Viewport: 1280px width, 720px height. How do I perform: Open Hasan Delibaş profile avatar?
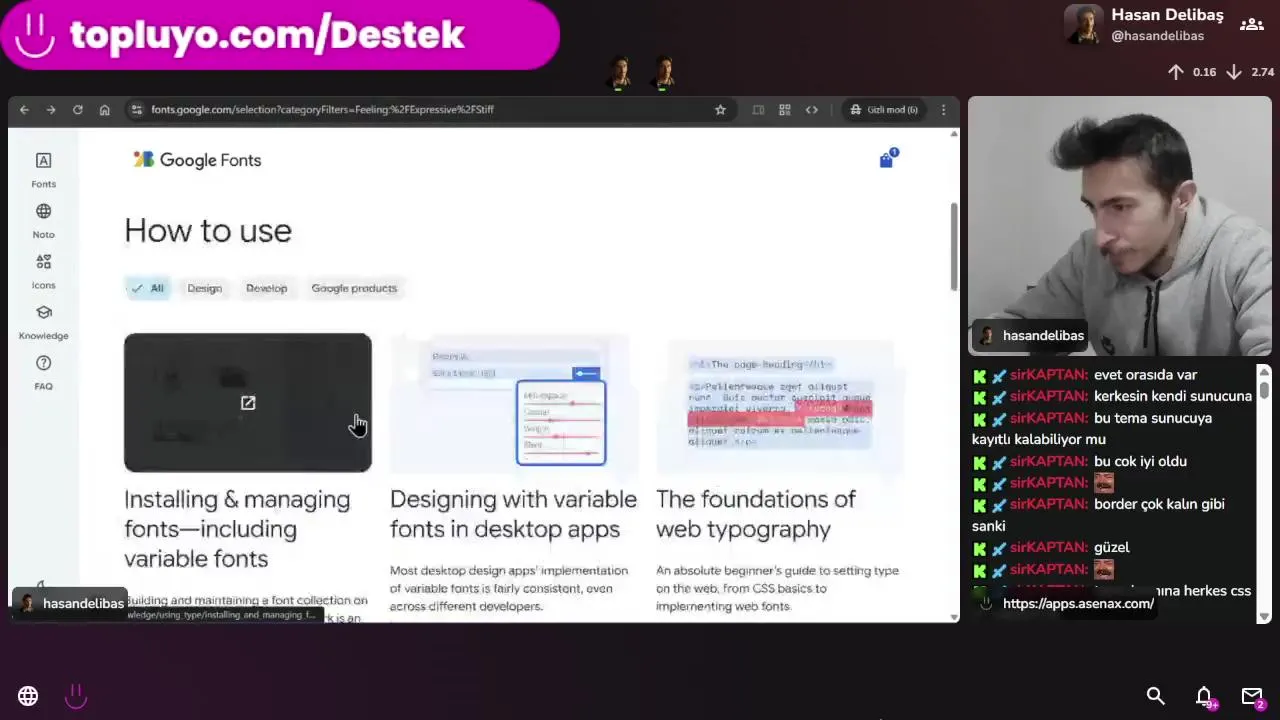pyautogui.click(x=1083, y=25)
